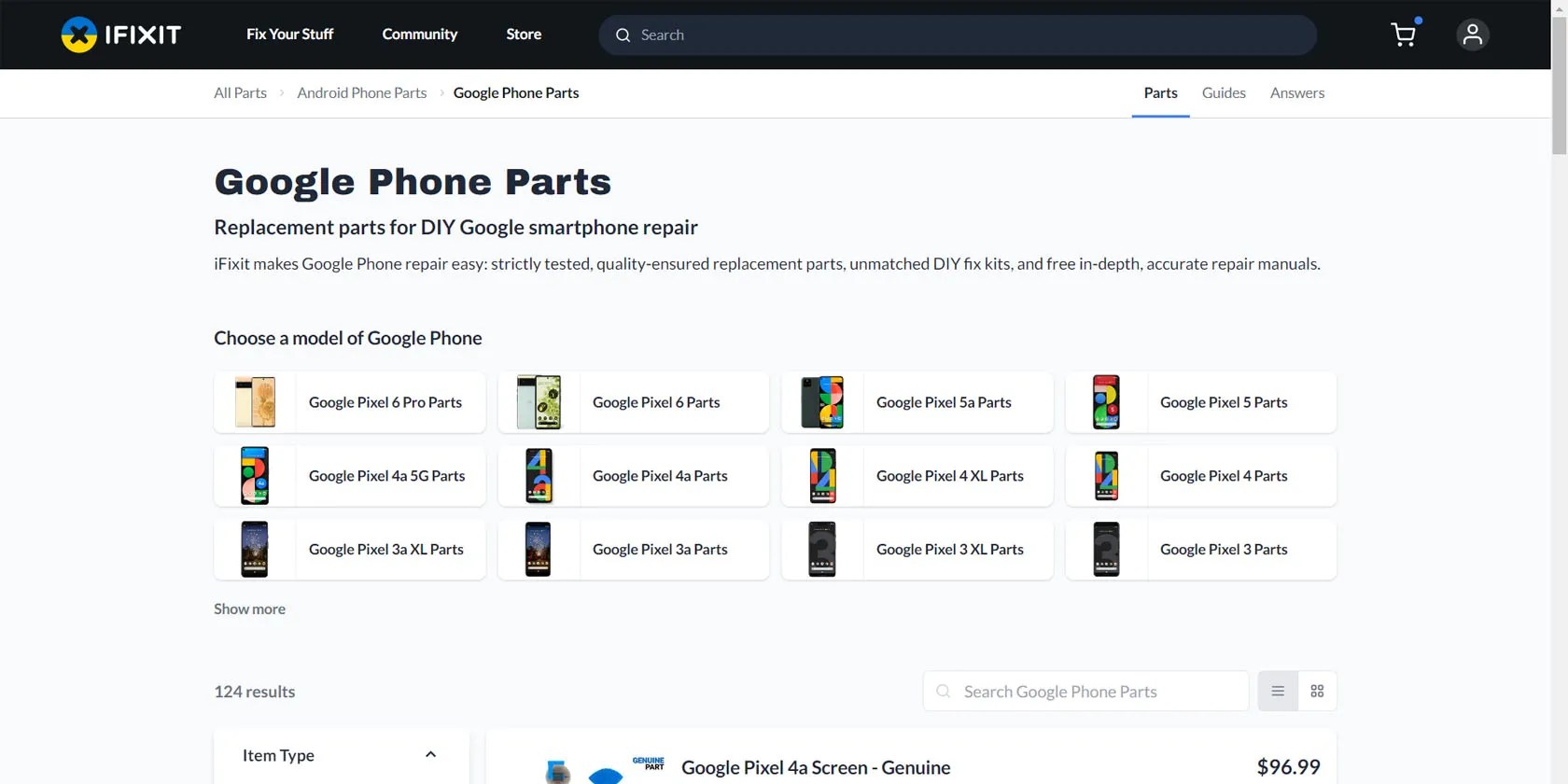Open Google Pixel 4 XL Parts link
The height and width of the screenshot is (784, 1568).
(x=949, y=476)
